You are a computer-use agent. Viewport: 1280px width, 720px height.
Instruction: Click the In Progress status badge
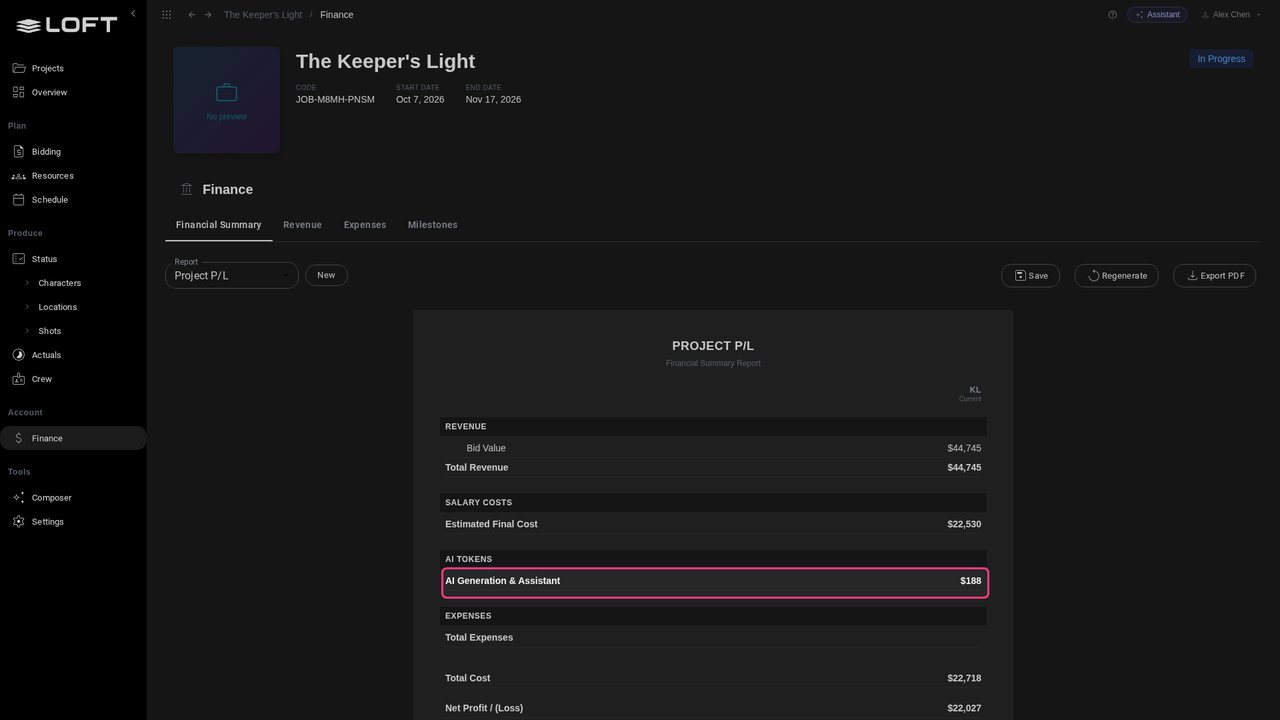tap(1221, 59)
